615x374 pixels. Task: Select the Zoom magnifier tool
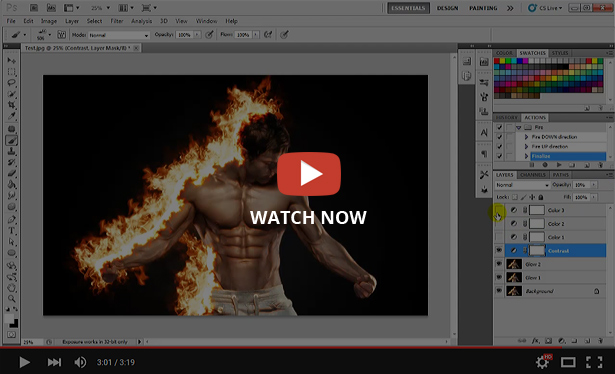click(11, 299)
